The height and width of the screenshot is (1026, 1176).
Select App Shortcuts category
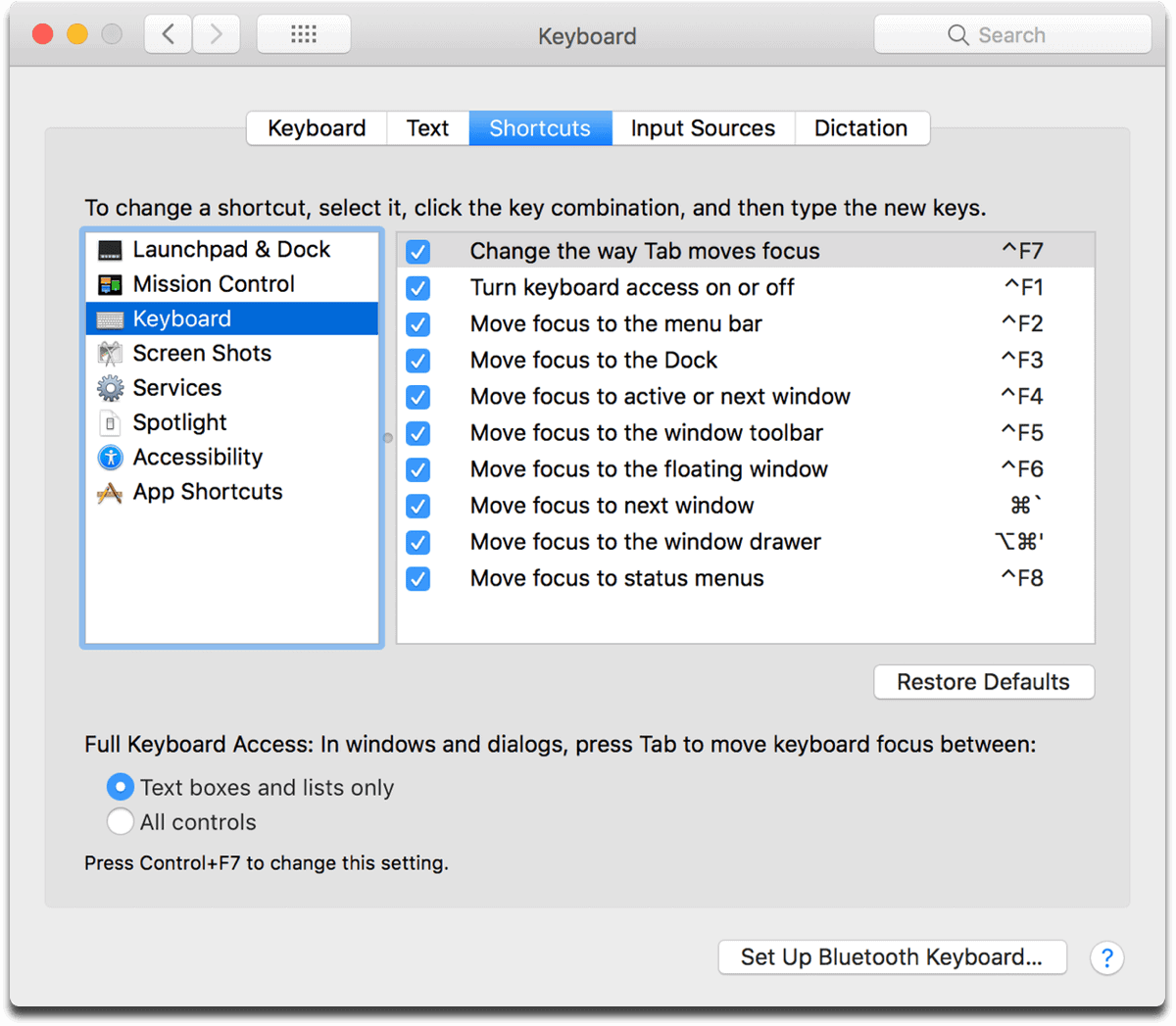(232, 492)
